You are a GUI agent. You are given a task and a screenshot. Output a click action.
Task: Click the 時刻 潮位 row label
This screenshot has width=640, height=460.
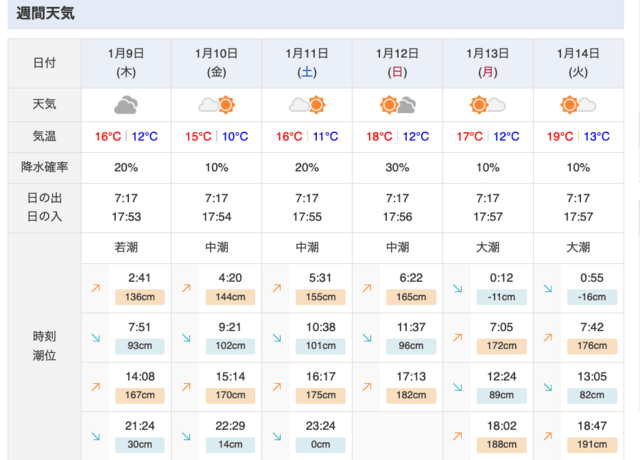point(44,345)
